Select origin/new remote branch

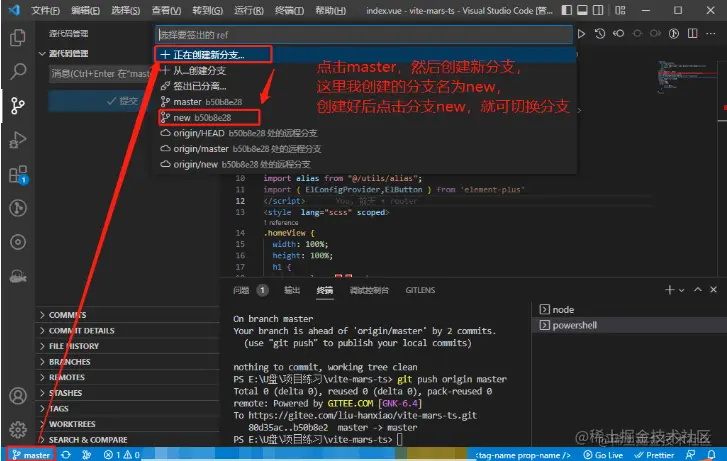(x=365, y=164)
